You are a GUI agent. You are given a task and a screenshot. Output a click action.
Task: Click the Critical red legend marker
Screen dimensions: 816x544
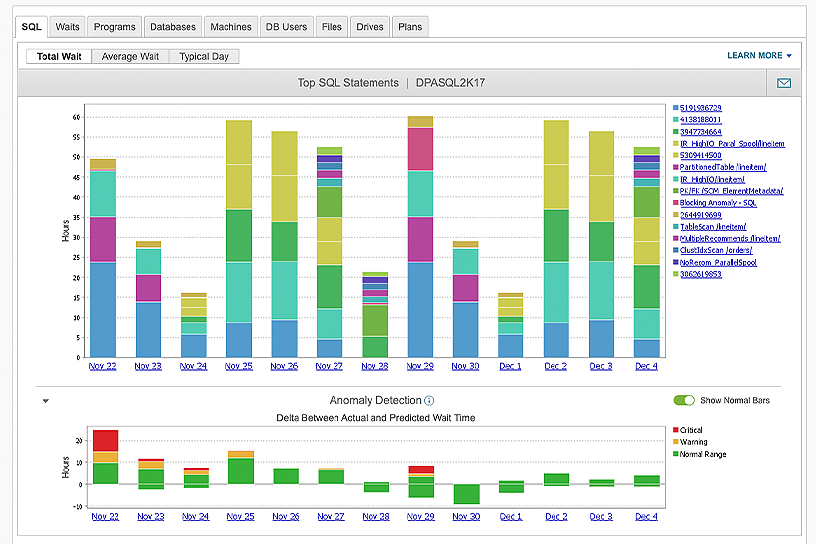[675, 431]
